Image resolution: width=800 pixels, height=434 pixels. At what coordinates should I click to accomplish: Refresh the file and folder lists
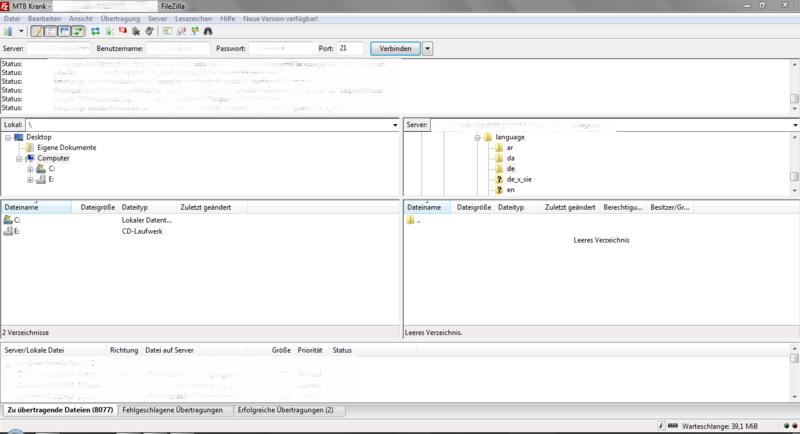[x=95, y=32]
